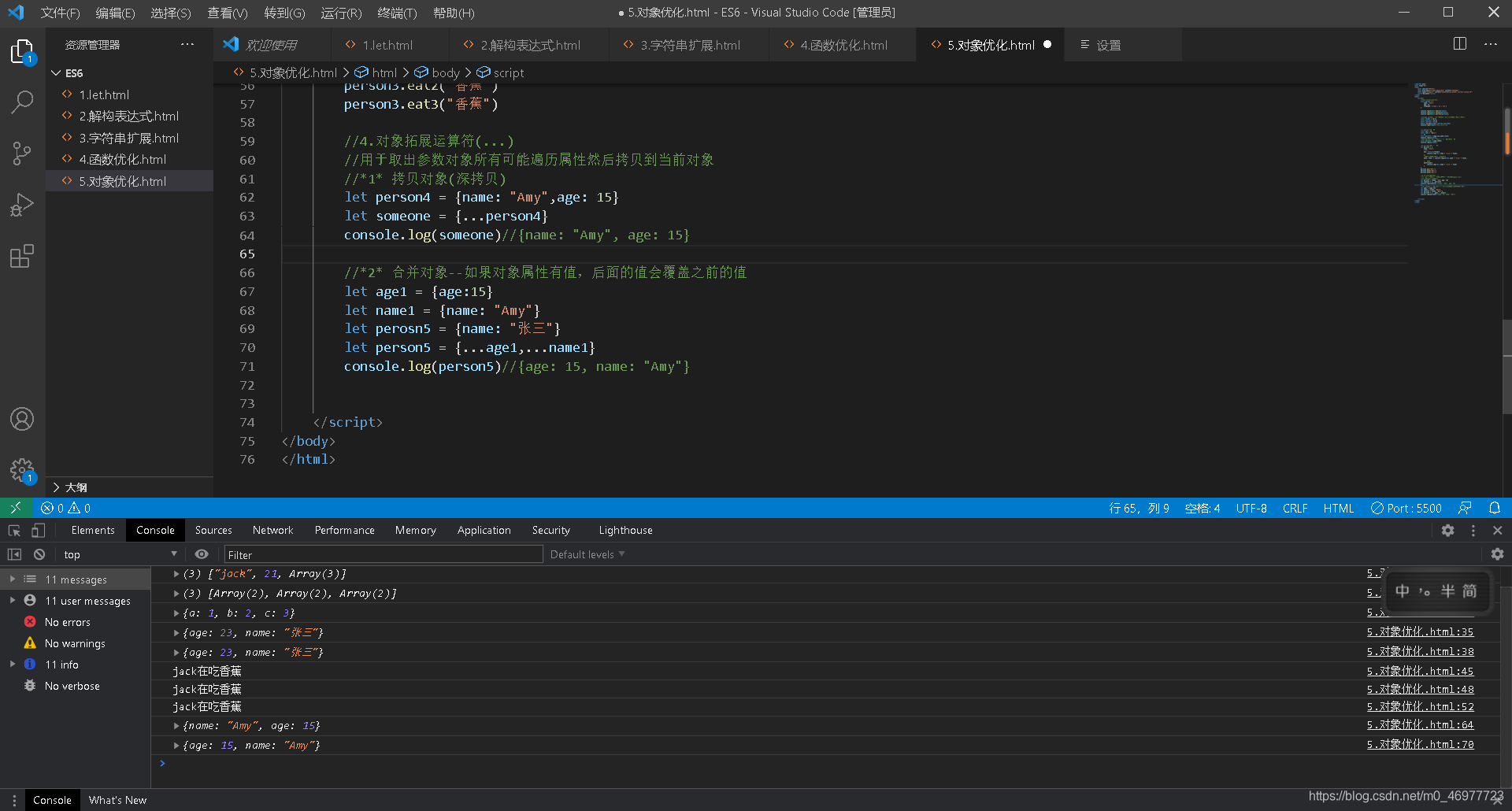Open the notifications bell in the status bar
This screenshot has height=811, width=1512.
pyautogui.click(x=1495, y=508)
